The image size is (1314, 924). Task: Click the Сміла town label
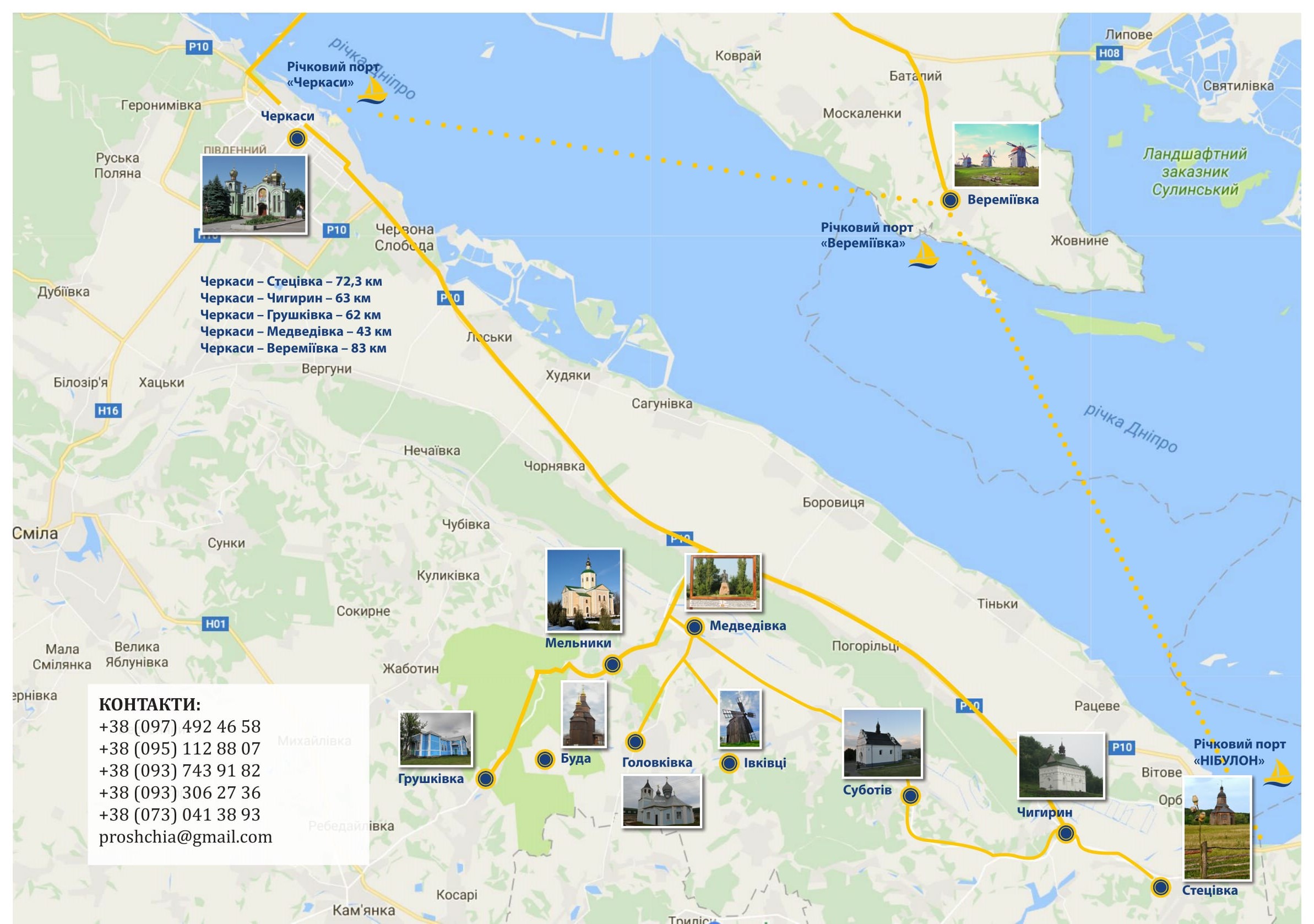35,533
